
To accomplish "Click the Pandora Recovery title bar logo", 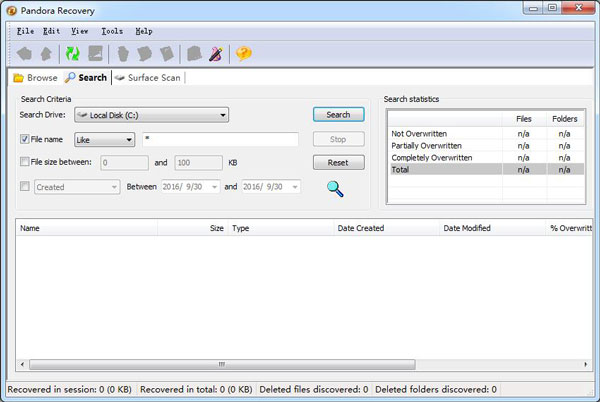I will pos(11,11).
